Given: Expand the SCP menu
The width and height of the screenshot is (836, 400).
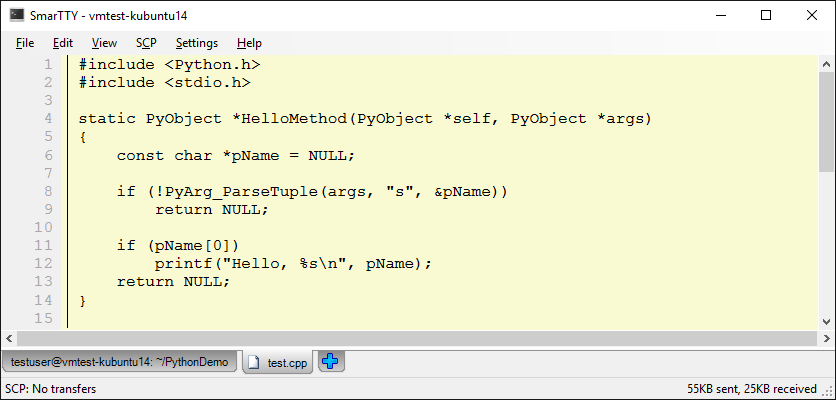Looking at the screenshot, I should click(x=146, y=43).
